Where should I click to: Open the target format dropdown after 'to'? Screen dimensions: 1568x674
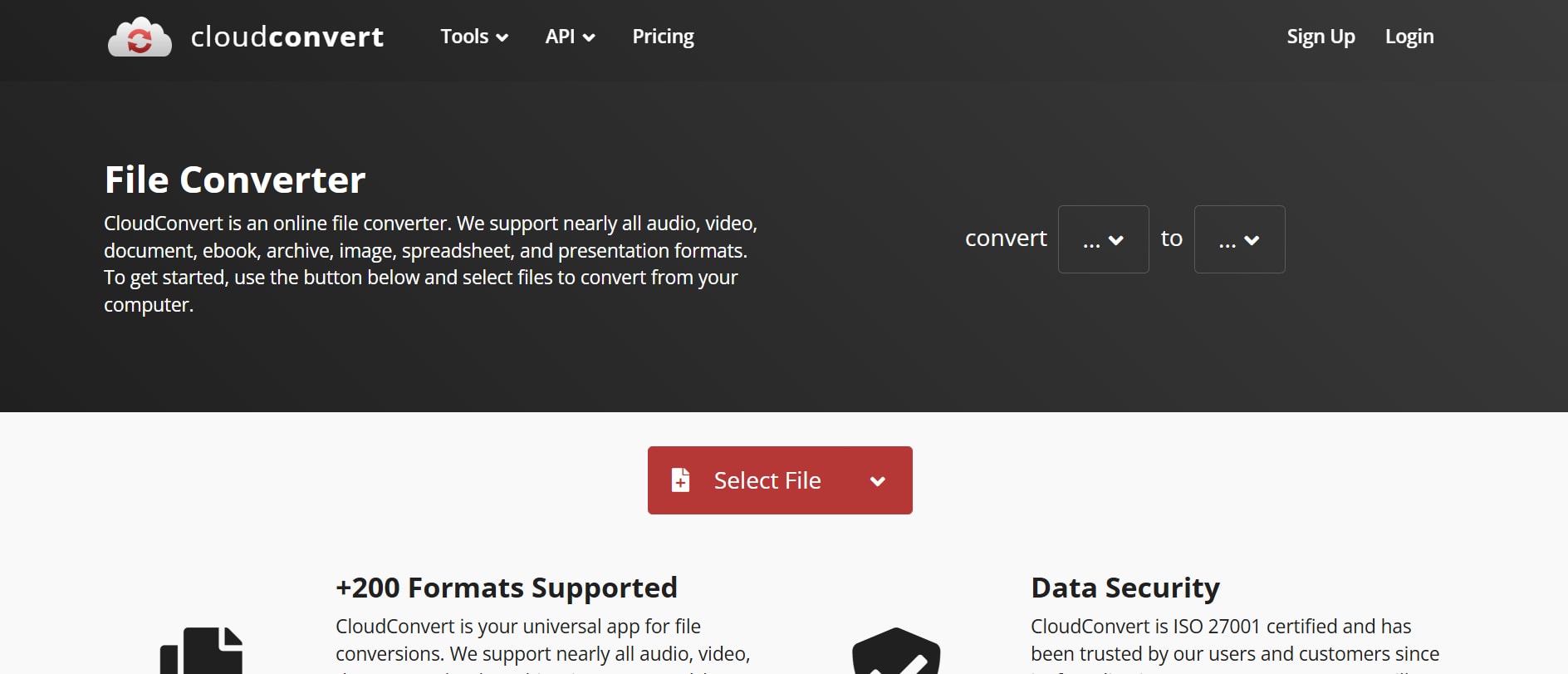[1239, 239]
